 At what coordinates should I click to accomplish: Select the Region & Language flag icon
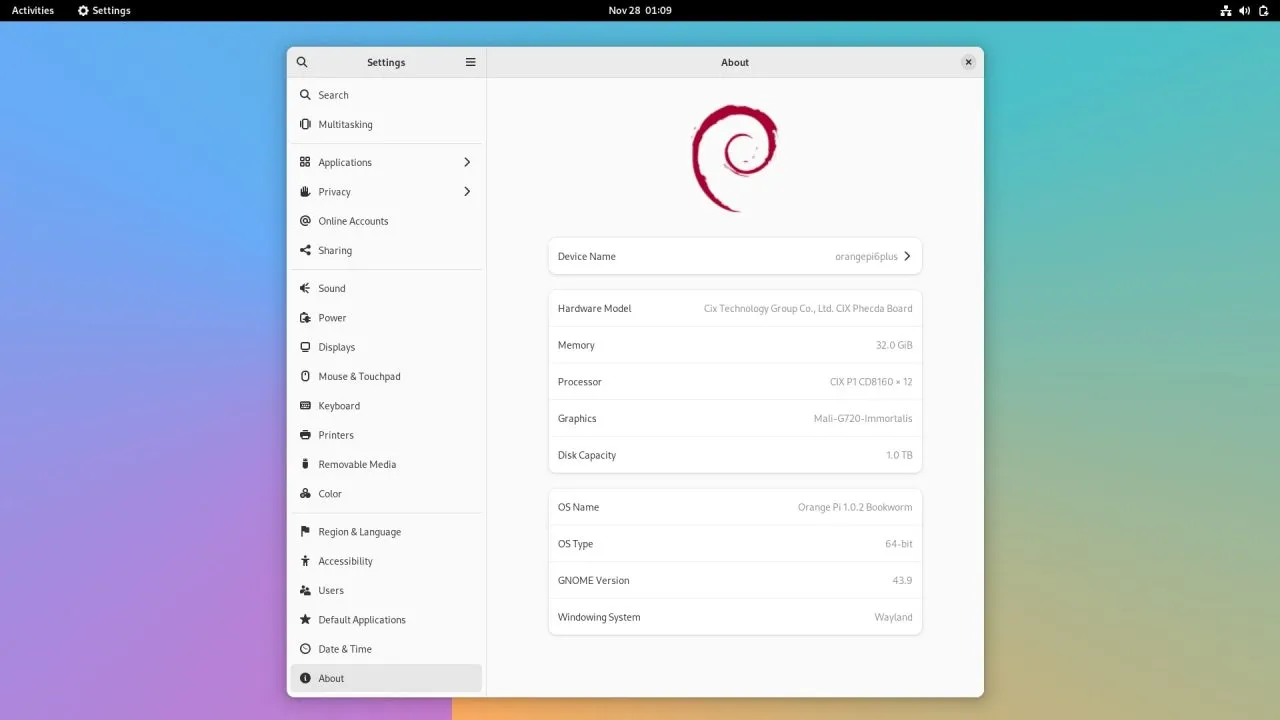coord(305,531)
